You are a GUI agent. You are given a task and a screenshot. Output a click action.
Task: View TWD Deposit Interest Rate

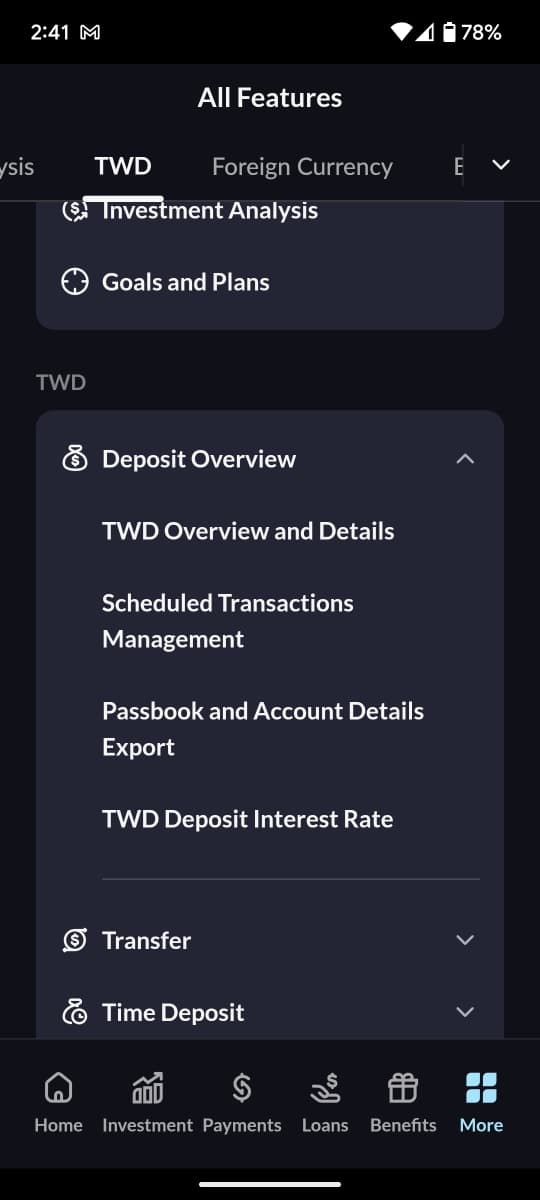coord(248,819)
